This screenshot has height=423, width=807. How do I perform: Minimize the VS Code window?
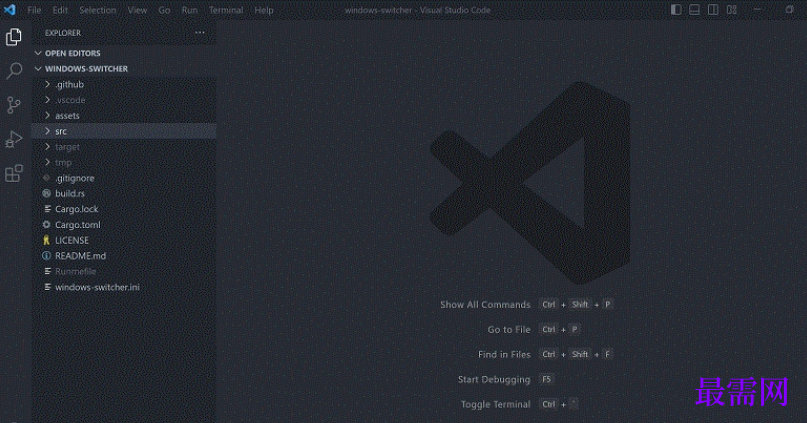pyautogui.click(x=757, y=10)
